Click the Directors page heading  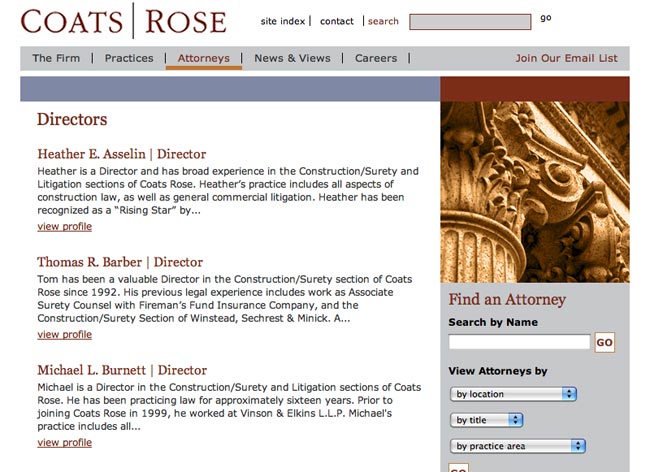tap(72, 119)
